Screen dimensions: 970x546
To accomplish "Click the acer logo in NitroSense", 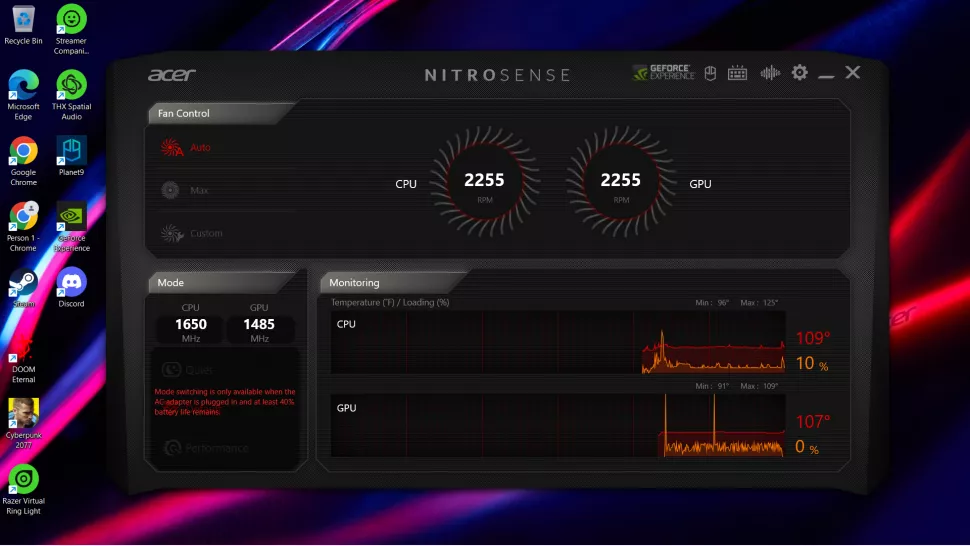I will 171,75.
